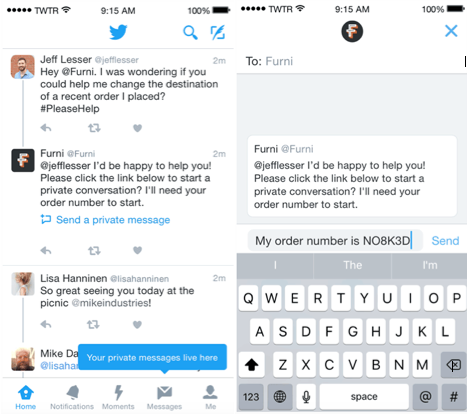Open the Messages tab
Image resolution: width=467 pixels, height=415 pixels.
tap(164, 398)
